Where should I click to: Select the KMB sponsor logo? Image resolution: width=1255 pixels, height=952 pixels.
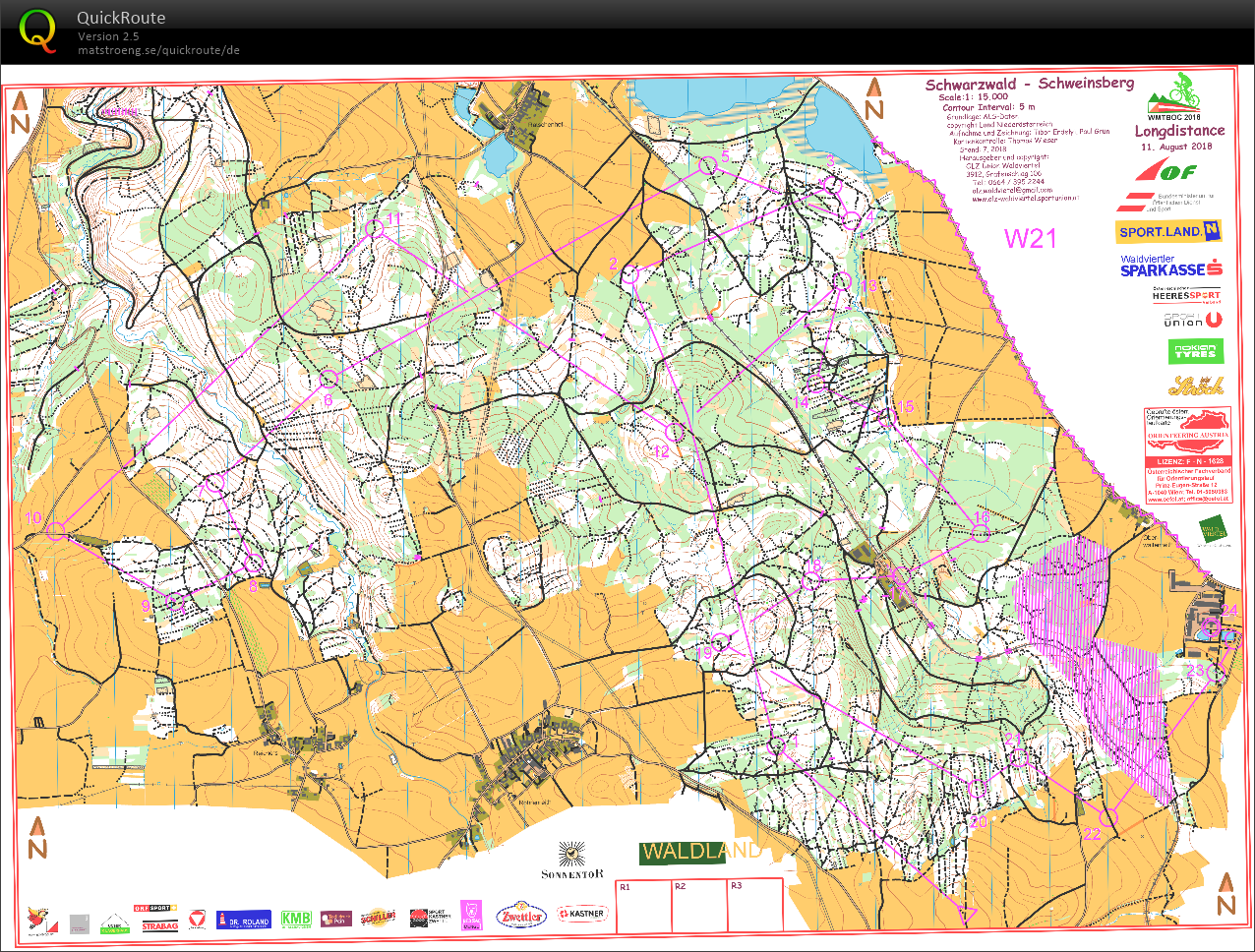tap(294, 918)
